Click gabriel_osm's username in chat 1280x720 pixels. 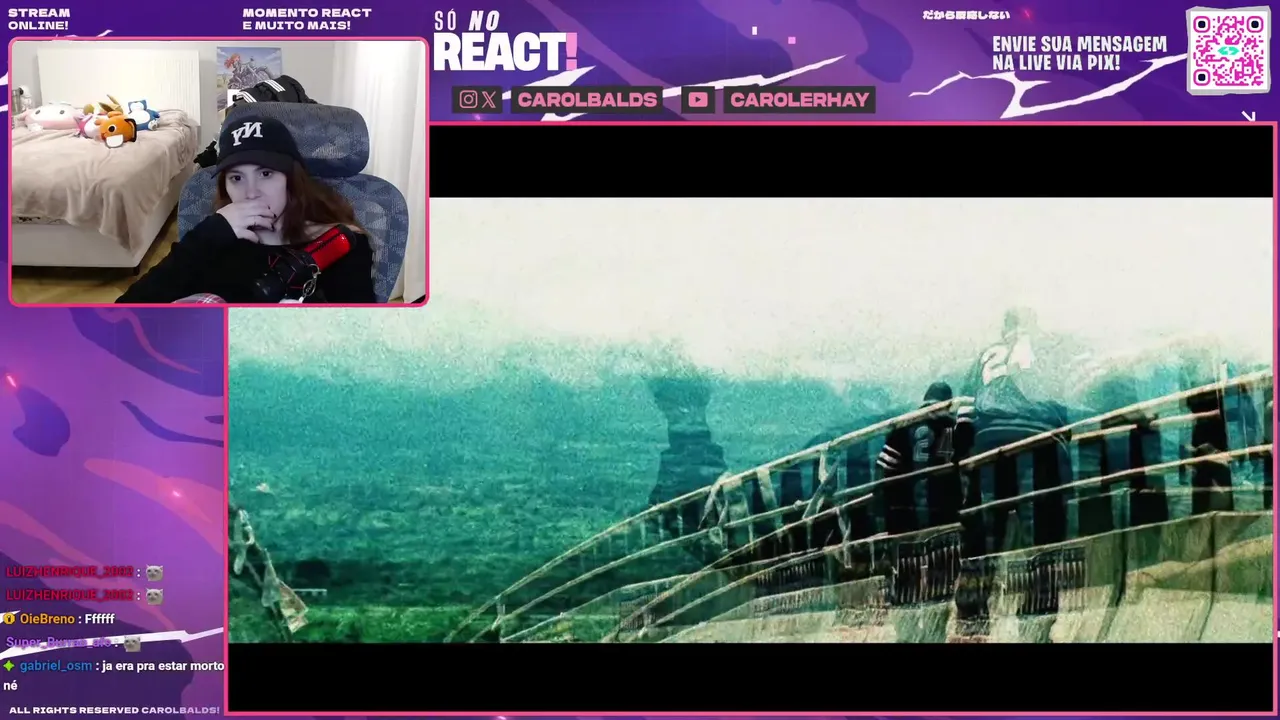[56, 665]
